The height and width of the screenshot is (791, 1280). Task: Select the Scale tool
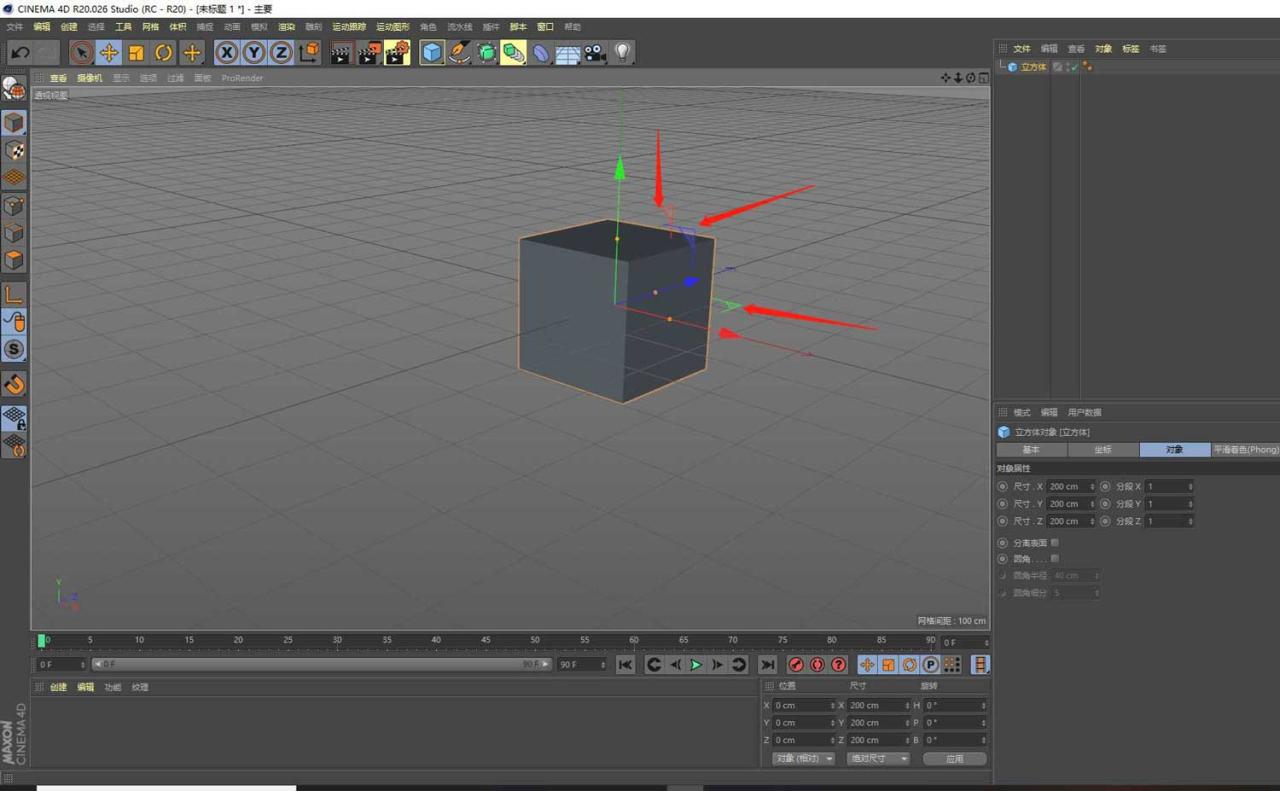click(x=135, y=53)
